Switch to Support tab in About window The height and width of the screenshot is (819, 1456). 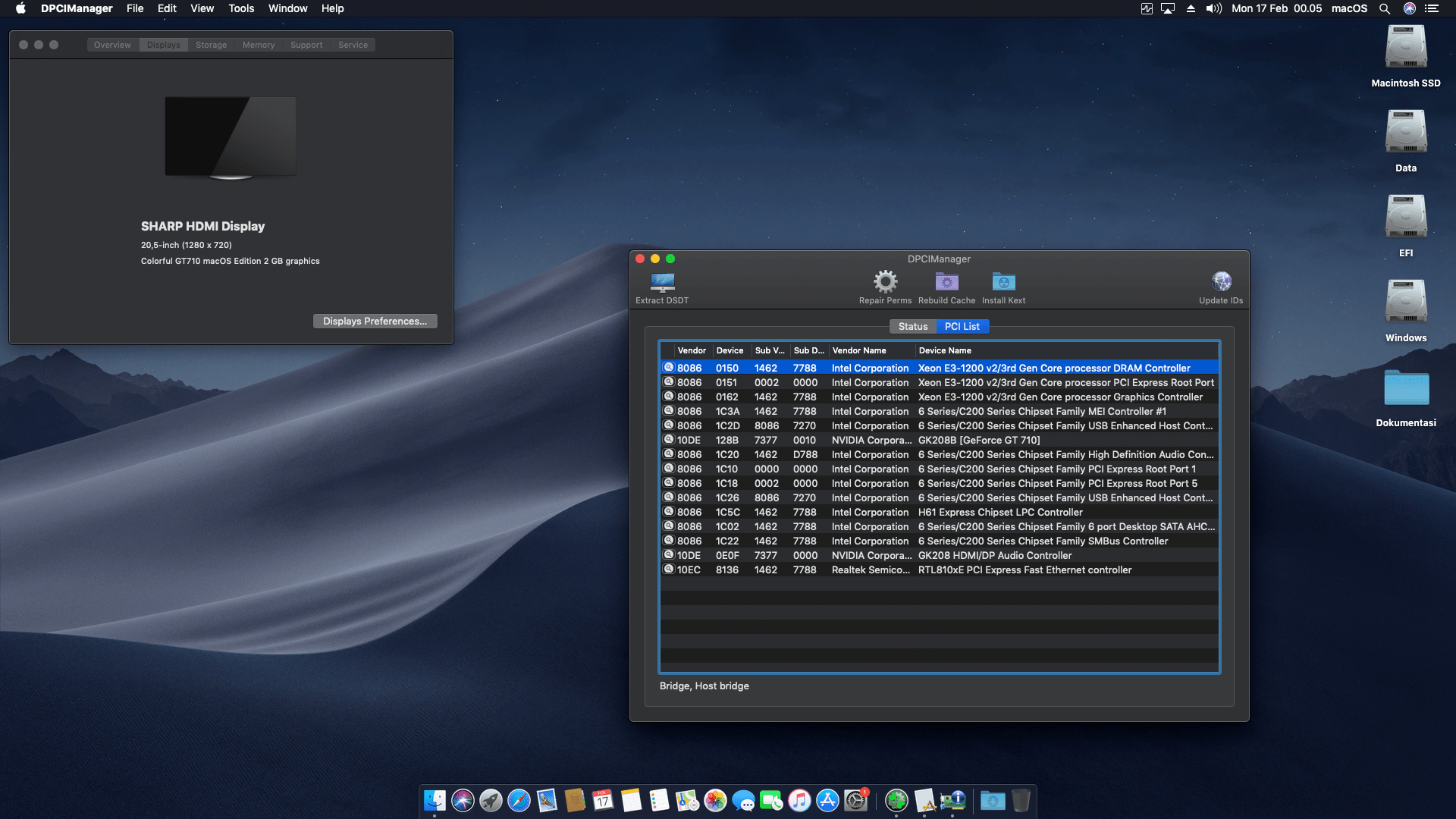306,45
